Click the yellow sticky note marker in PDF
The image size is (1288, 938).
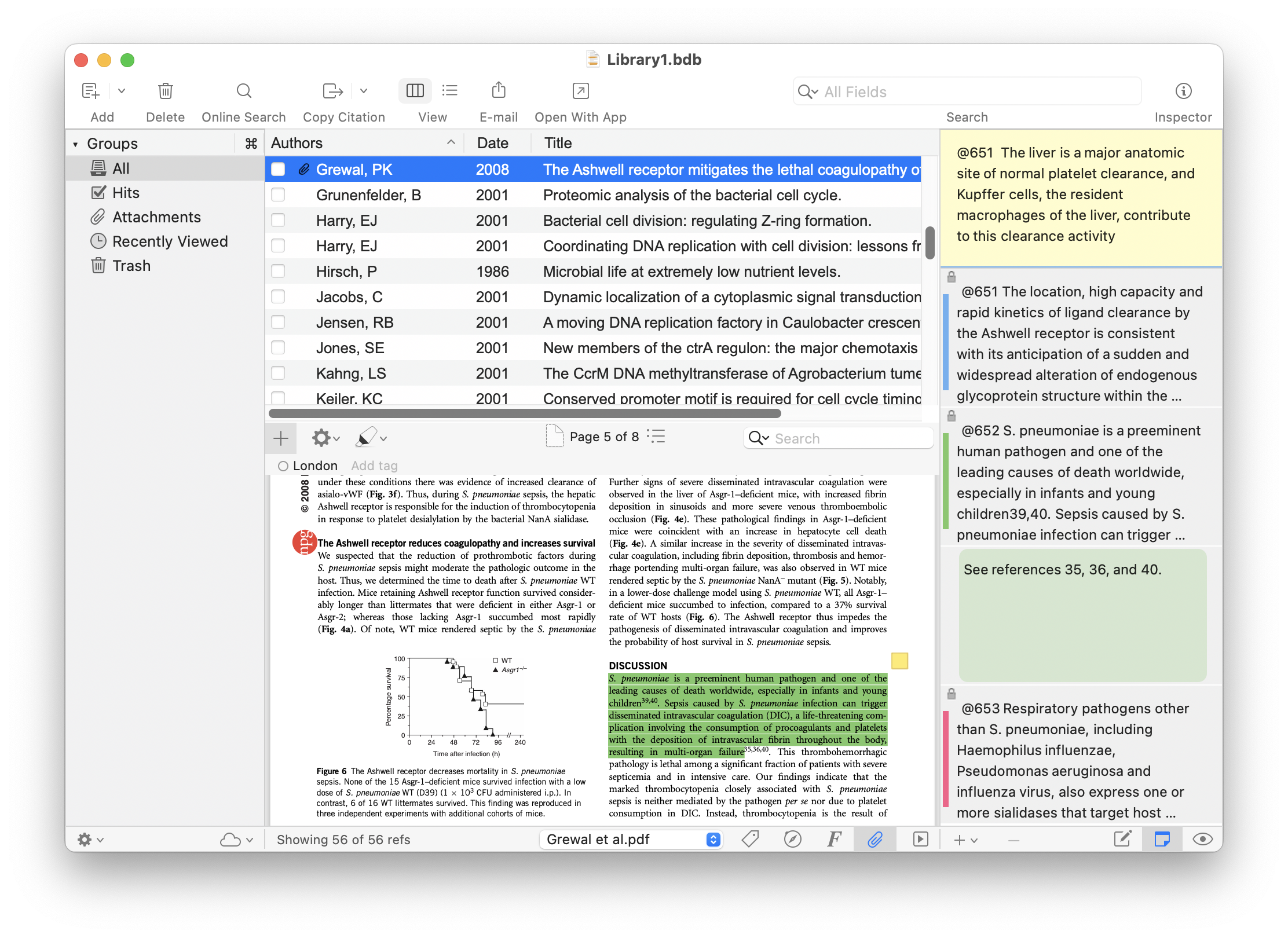pyautogui.click(x=899, y=661)
